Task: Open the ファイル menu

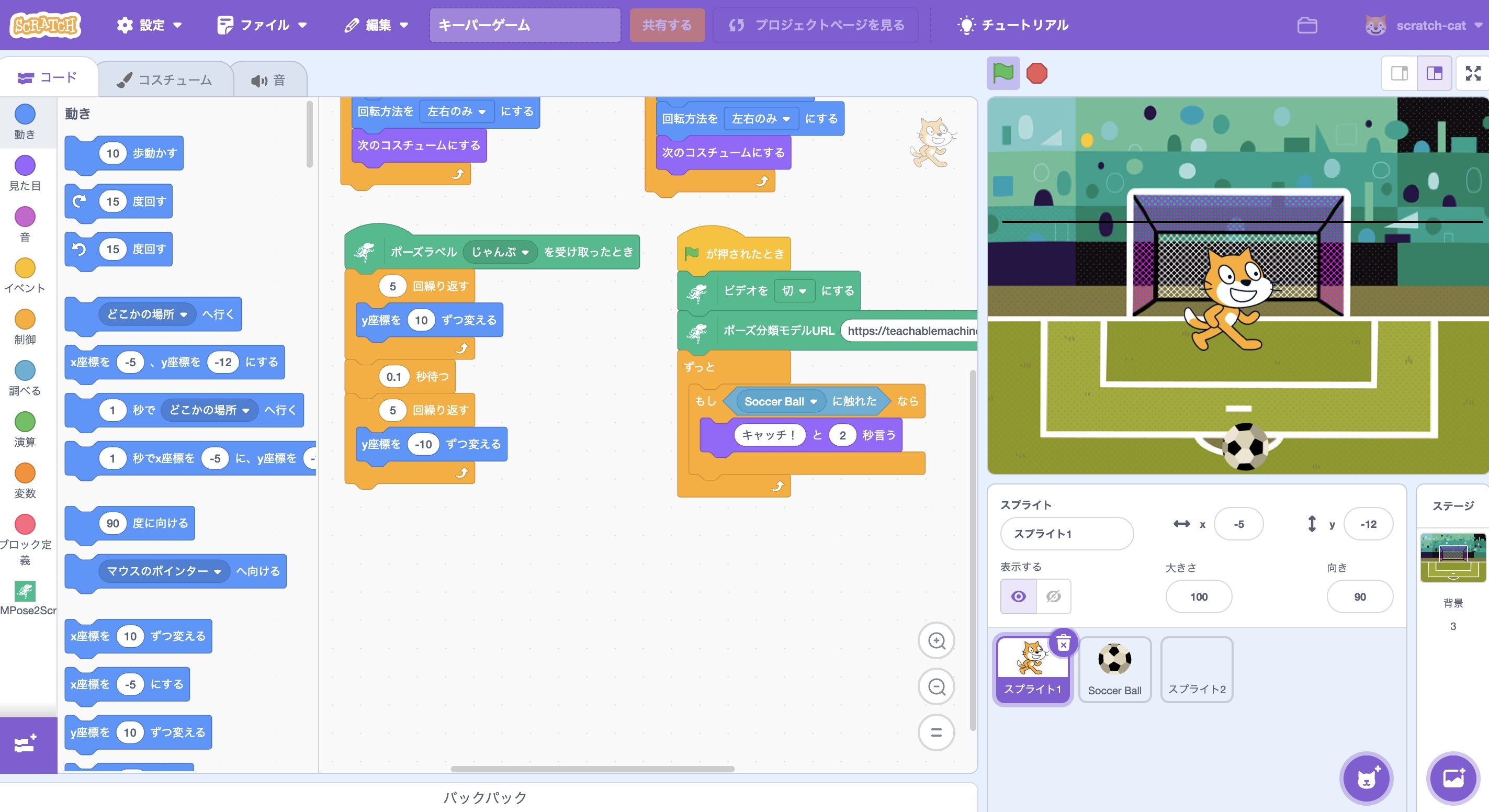Action: pos(263,26)
